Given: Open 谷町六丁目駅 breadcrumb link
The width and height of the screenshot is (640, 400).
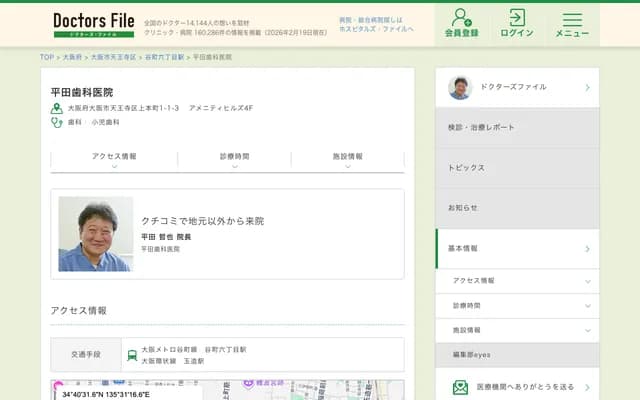Looking at the screenshot, I should coord(164,57).
